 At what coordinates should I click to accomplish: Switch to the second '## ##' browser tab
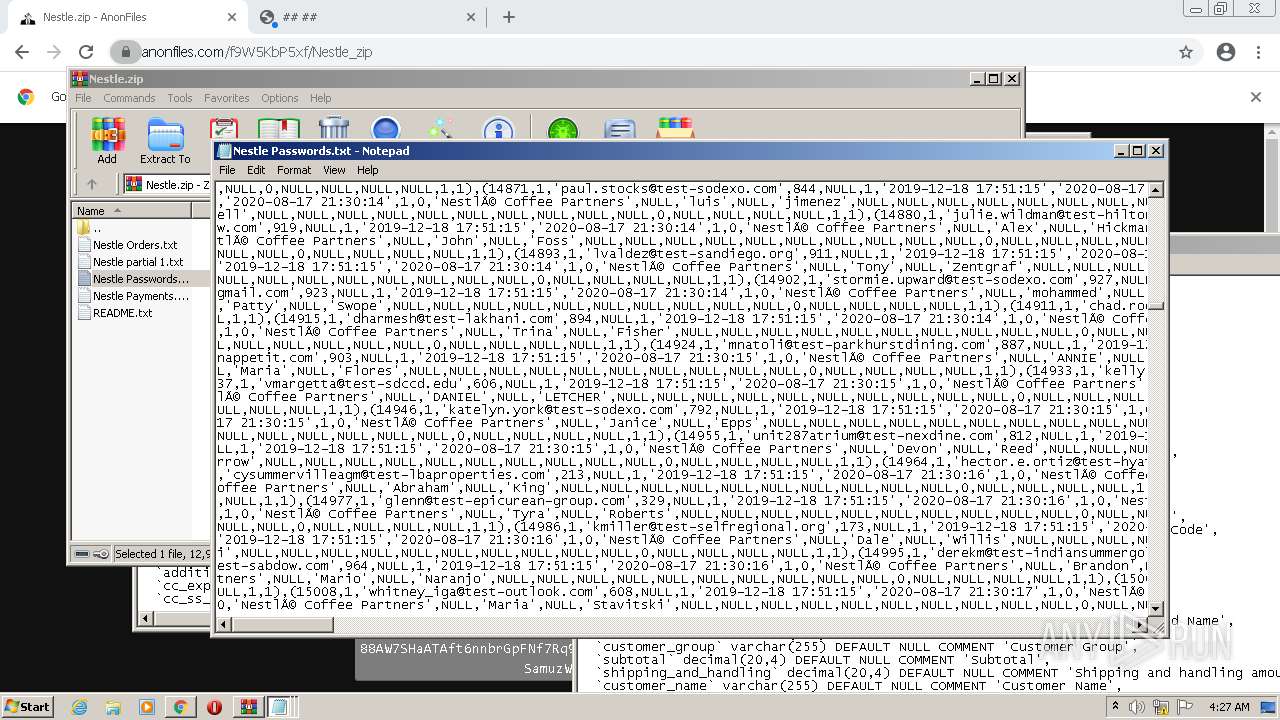[x=365, y=17]
